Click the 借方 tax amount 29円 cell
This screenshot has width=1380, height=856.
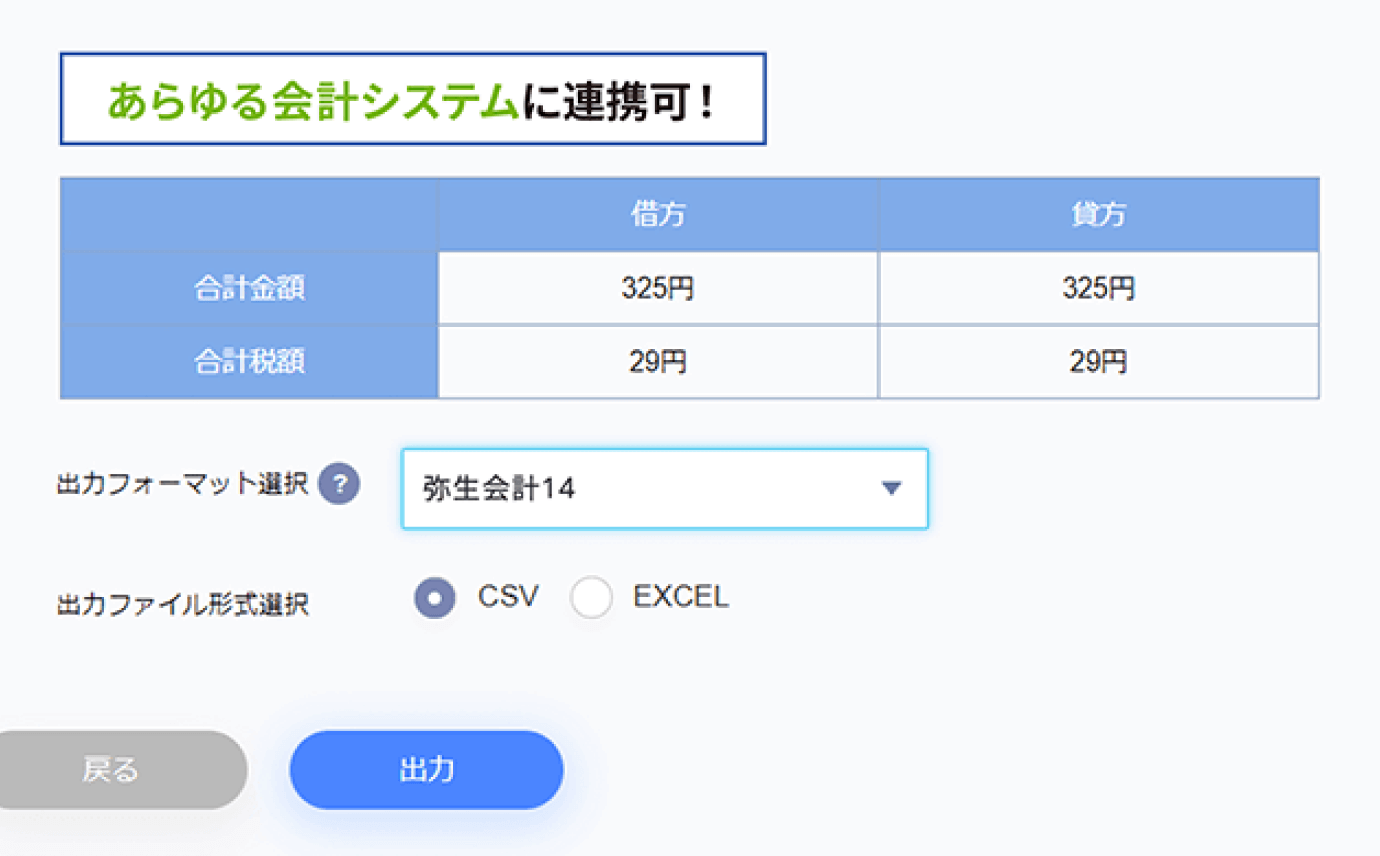click(658, 362)
